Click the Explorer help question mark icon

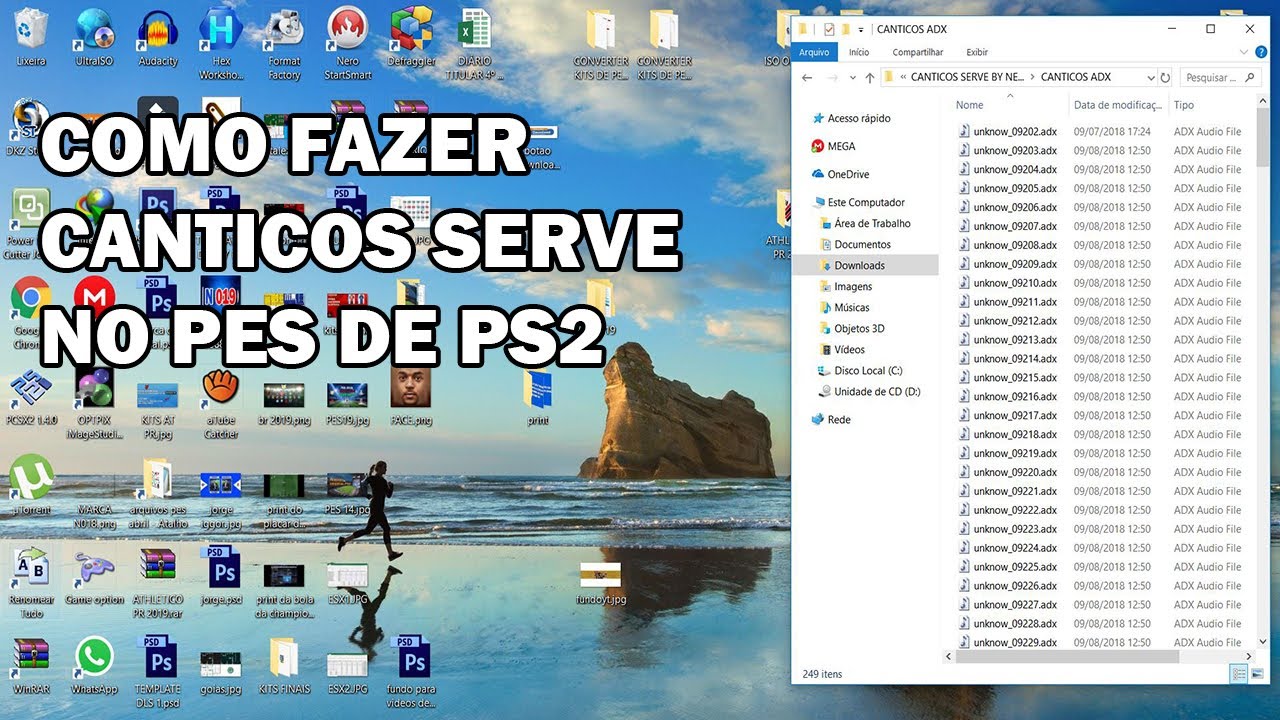pos(1259,52)
